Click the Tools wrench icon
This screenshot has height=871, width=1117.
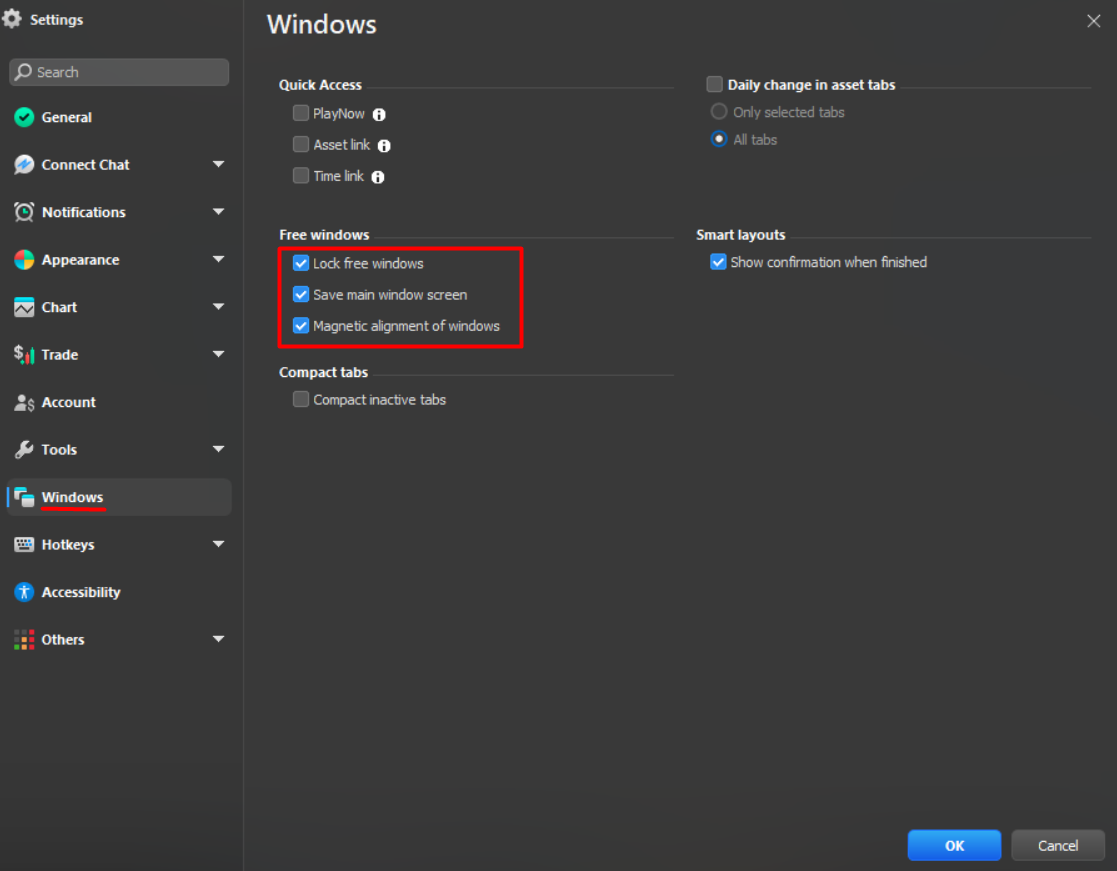(24, 449)
